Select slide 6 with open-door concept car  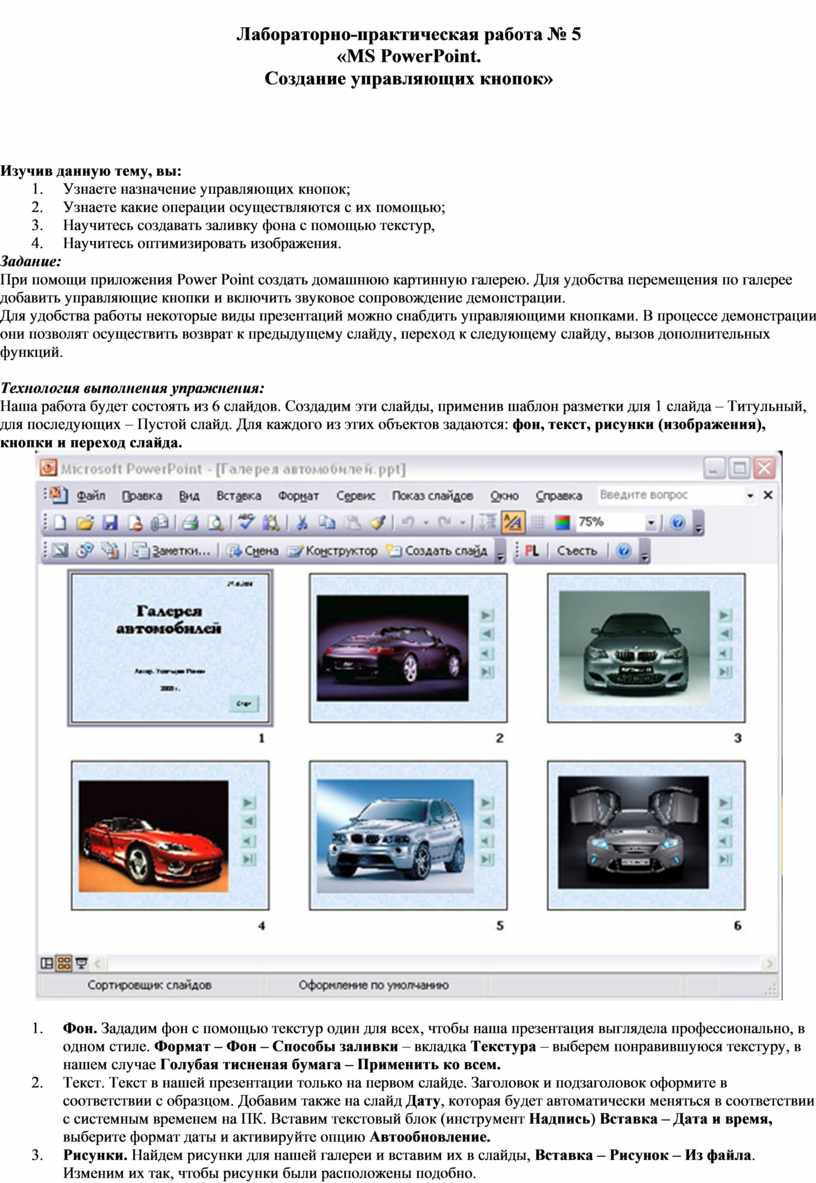(x=646, y=834)
